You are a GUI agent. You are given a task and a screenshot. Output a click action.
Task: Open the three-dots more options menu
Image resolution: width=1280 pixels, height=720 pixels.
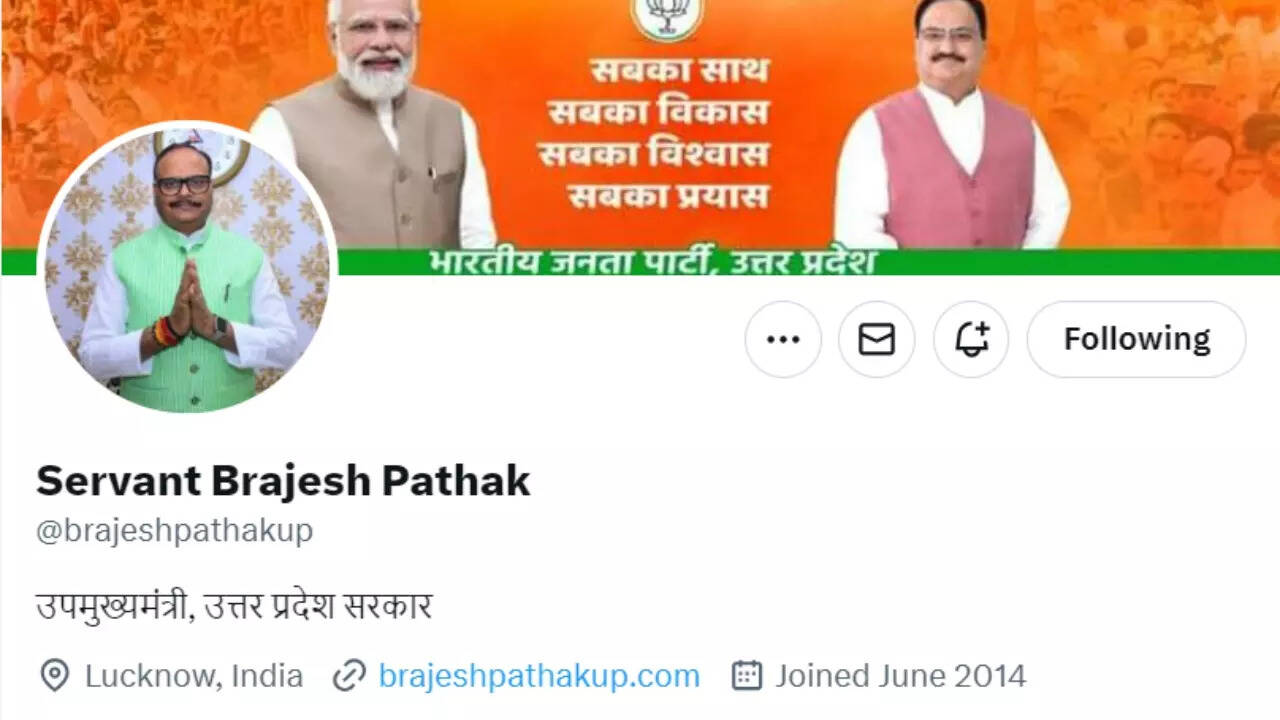(x=783, y=339)
